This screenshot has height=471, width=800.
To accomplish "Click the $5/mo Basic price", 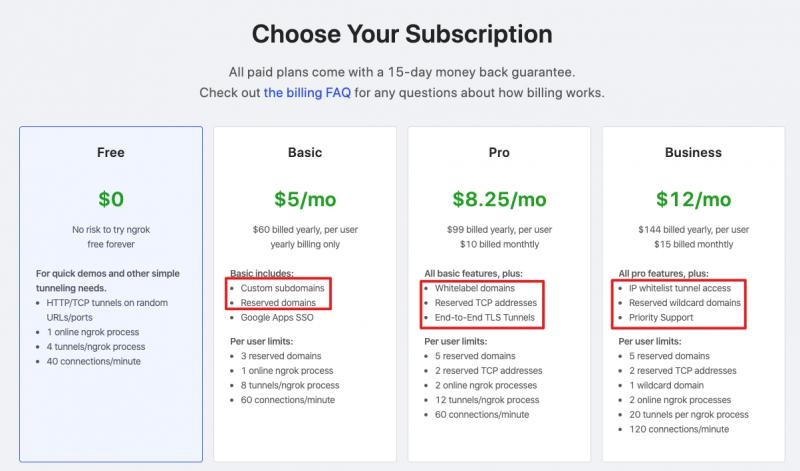I will pyautogui.click(x=304, y=199).
